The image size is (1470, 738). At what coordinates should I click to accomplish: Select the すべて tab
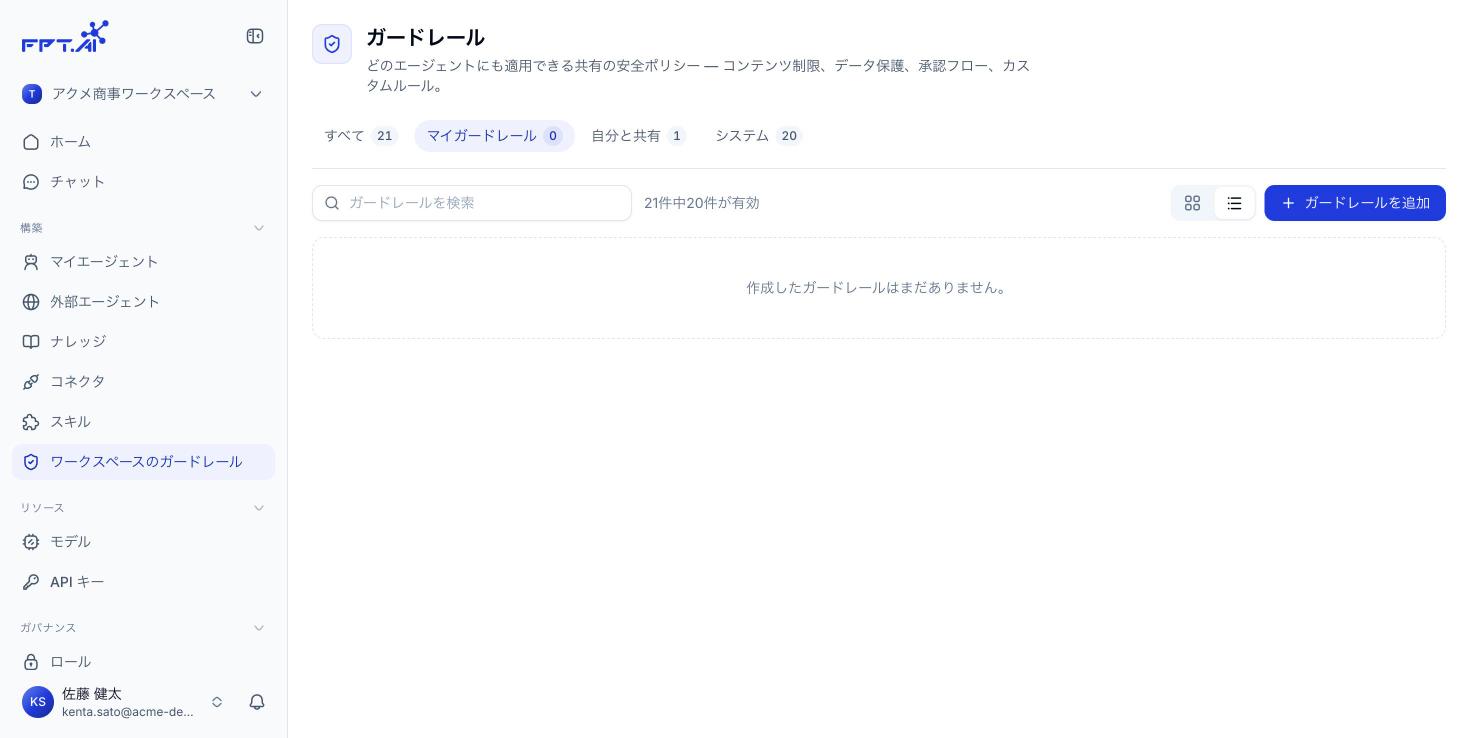(x=361, y=136)
